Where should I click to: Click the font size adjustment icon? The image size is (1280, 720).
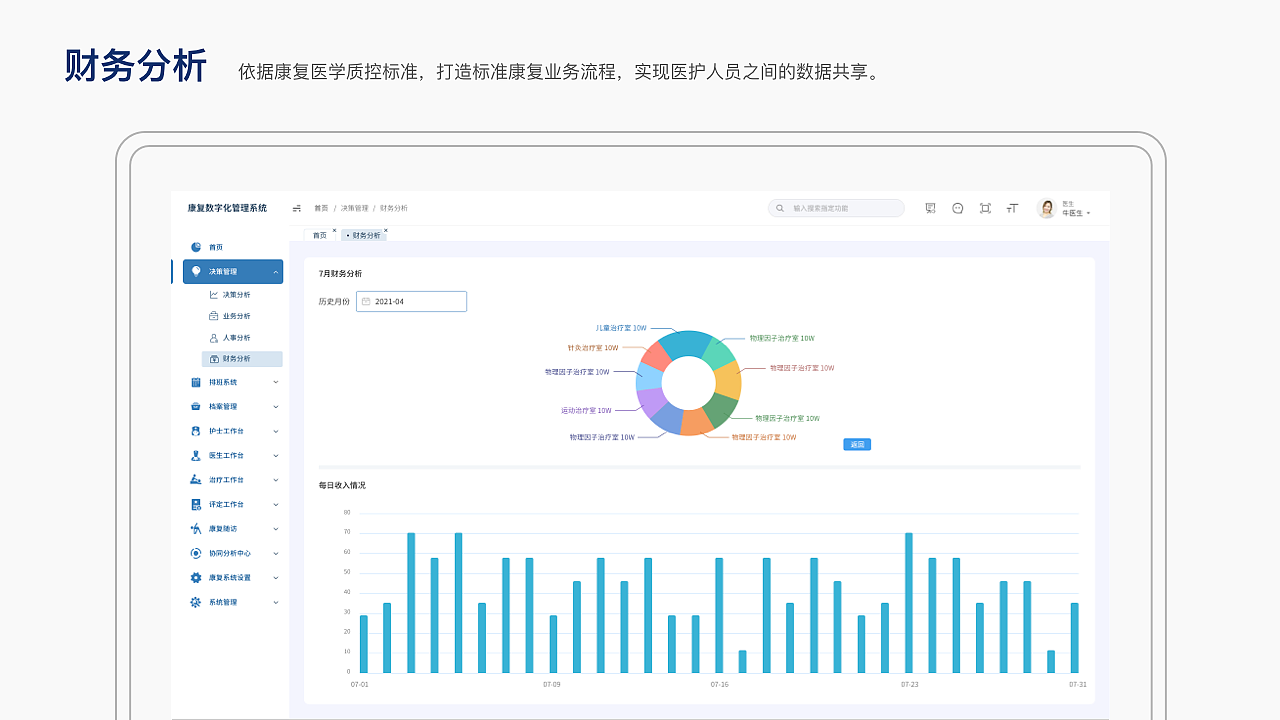(x=1011, y=208)
